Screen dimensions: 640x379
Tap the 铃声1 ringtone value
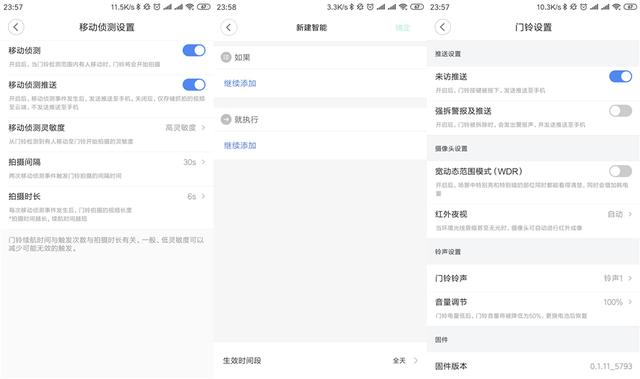[613, 278]
